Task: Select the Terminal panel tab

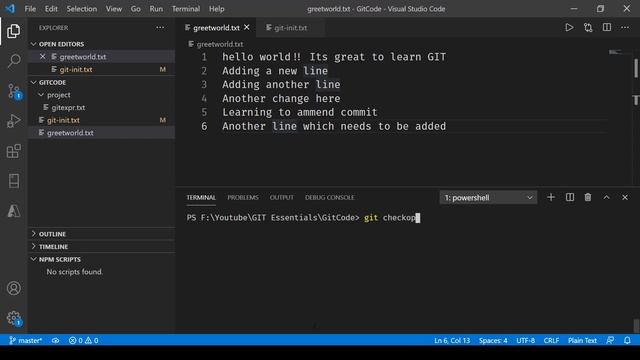Action: tap(201, 198)
